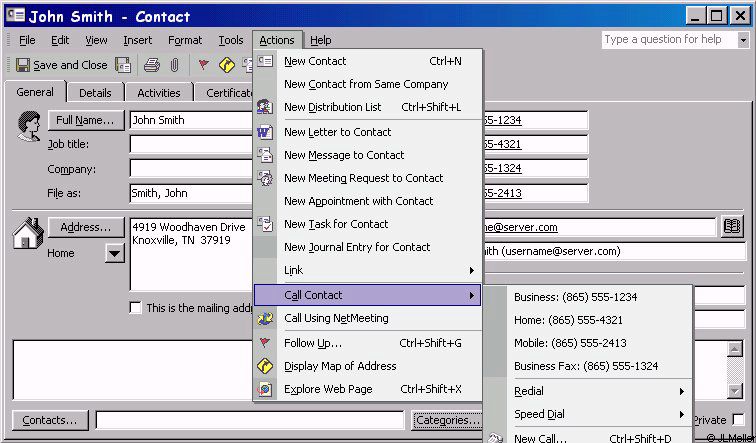Click the Categories button

(x=448, y=420)
